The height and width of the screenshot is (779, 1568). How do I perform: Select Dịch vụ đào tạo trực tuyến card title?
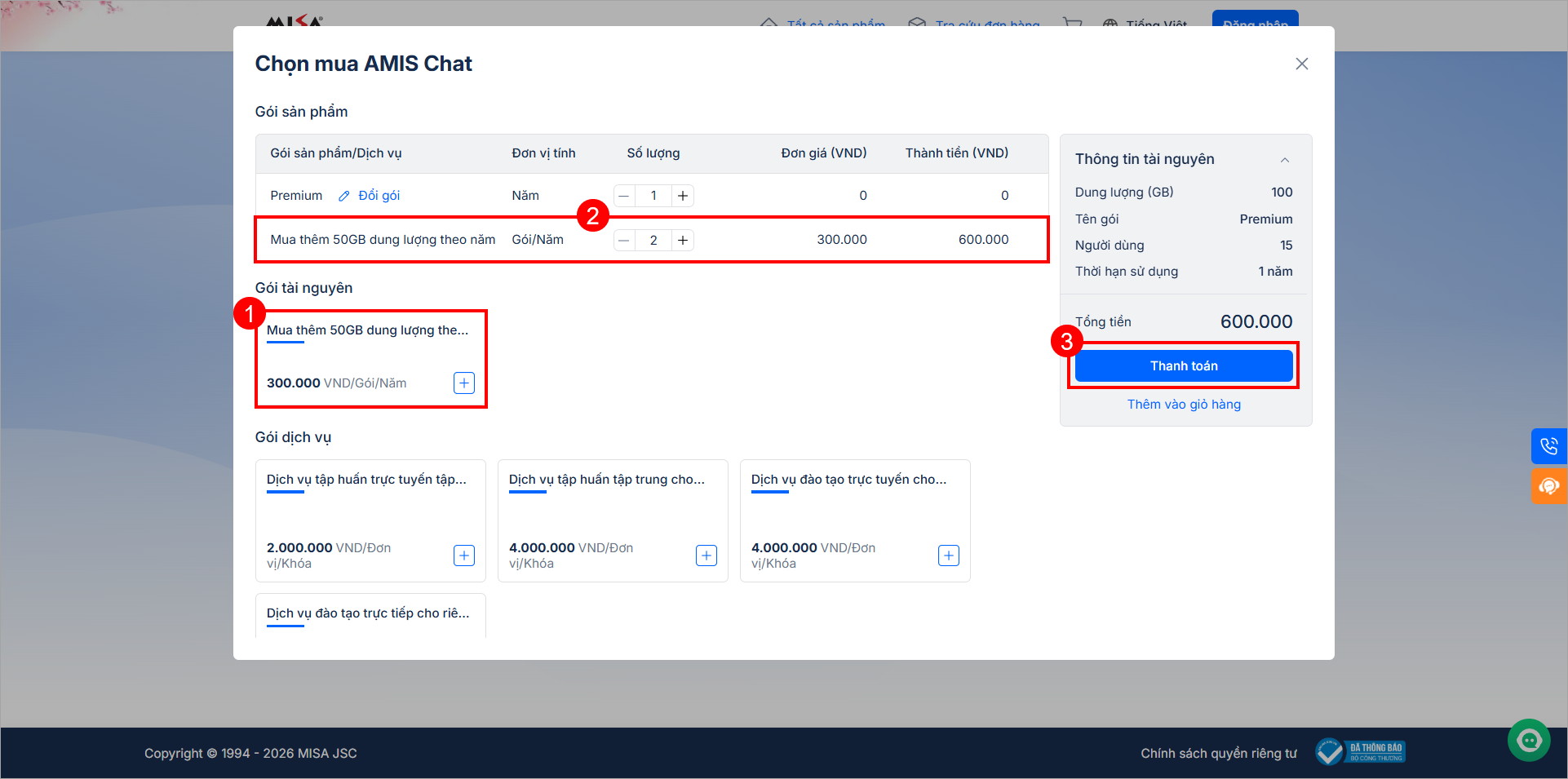coord(849,480)
